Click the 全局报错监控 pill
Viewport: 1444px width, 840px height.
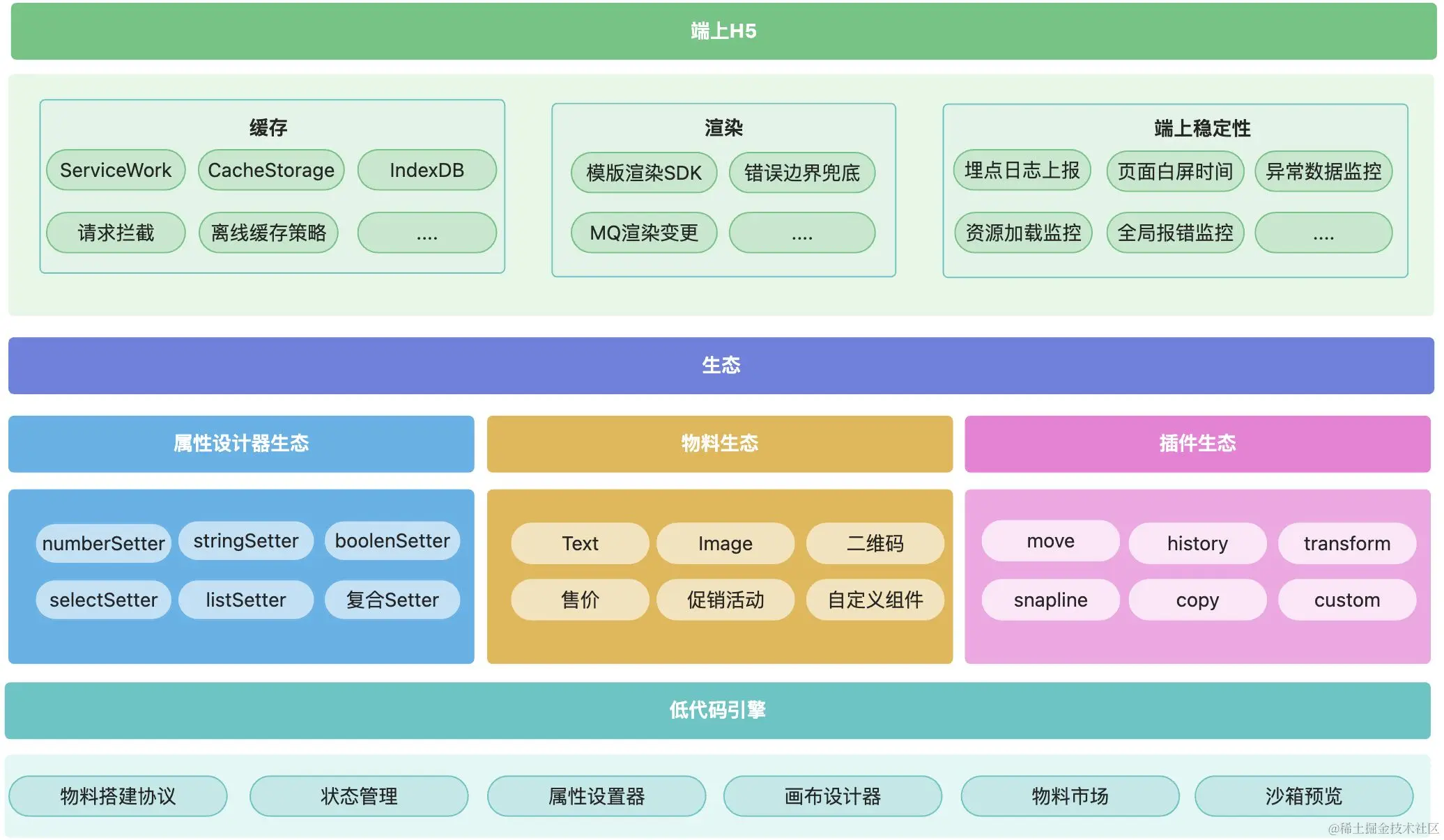tap(1175, 233)
